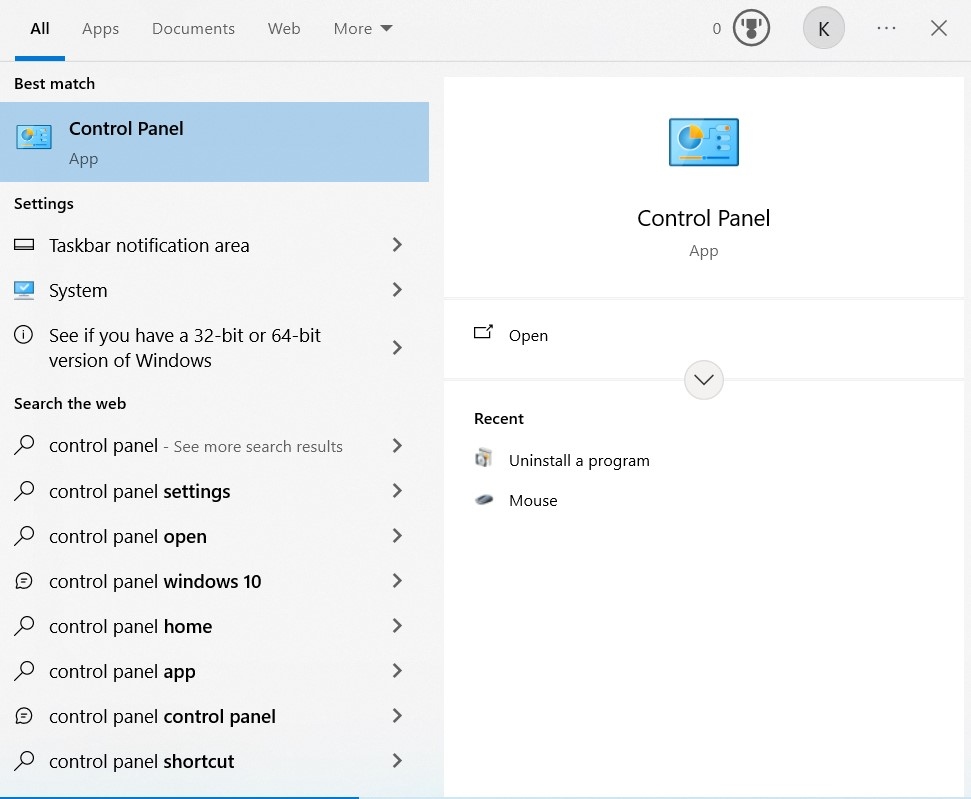The image size is (971, 799).
Task: Switch to the Documents tab
Action: click(x=193, y=29)
